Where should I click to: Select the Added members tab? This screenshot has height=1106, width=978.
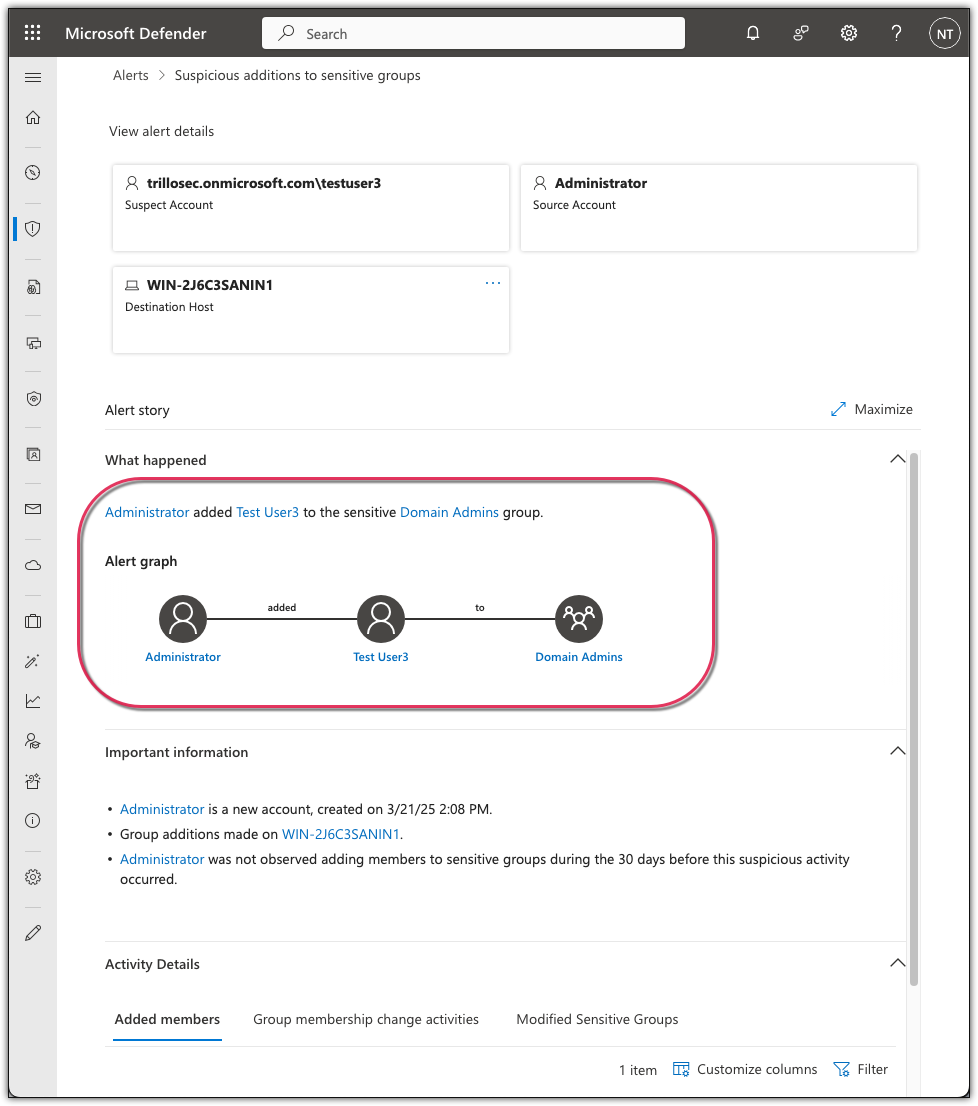coord(167,1020)
